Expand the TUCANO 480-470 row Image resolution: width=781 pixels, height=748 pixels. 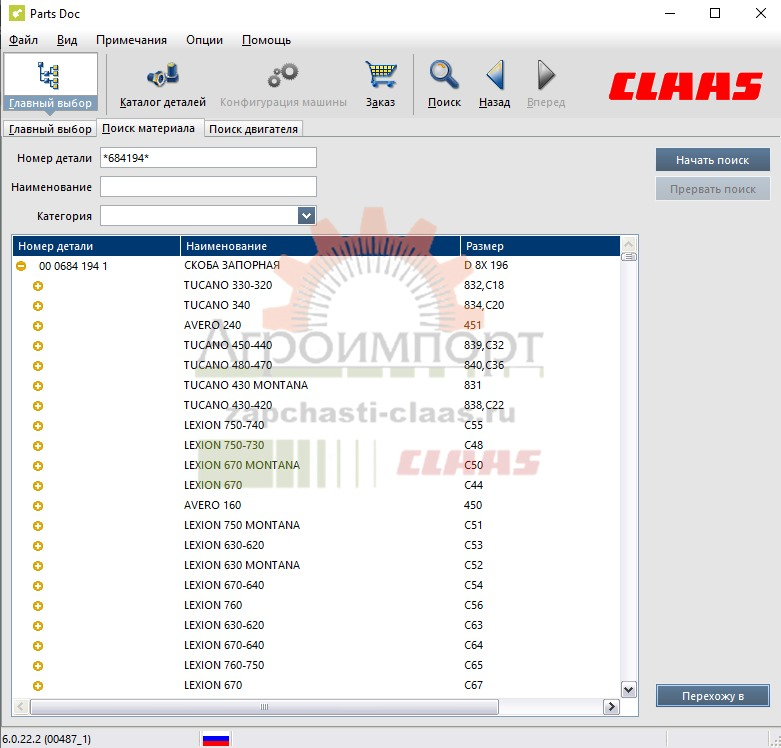(x=38, y=366)
